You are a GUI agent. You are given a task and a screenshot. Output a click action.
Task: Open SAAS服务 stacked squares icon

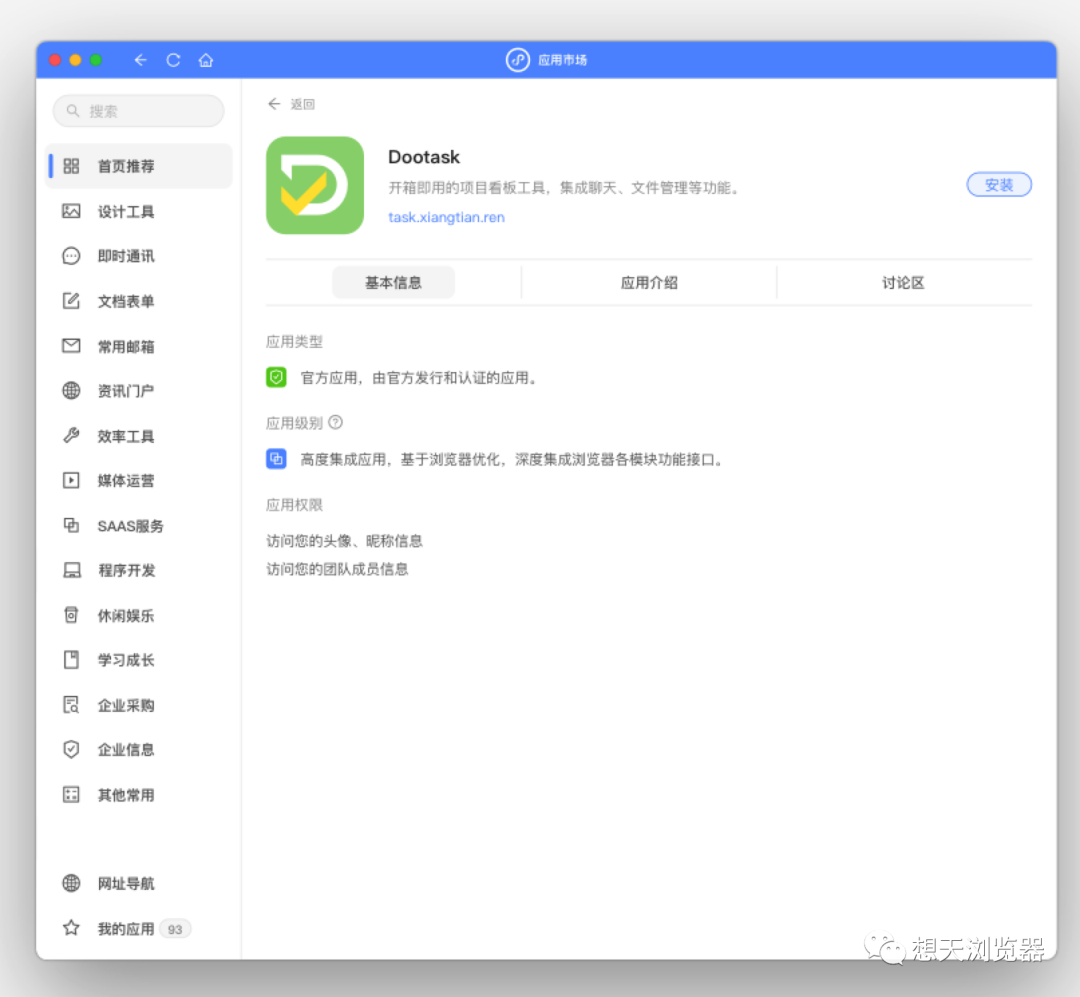pos(72,525)
